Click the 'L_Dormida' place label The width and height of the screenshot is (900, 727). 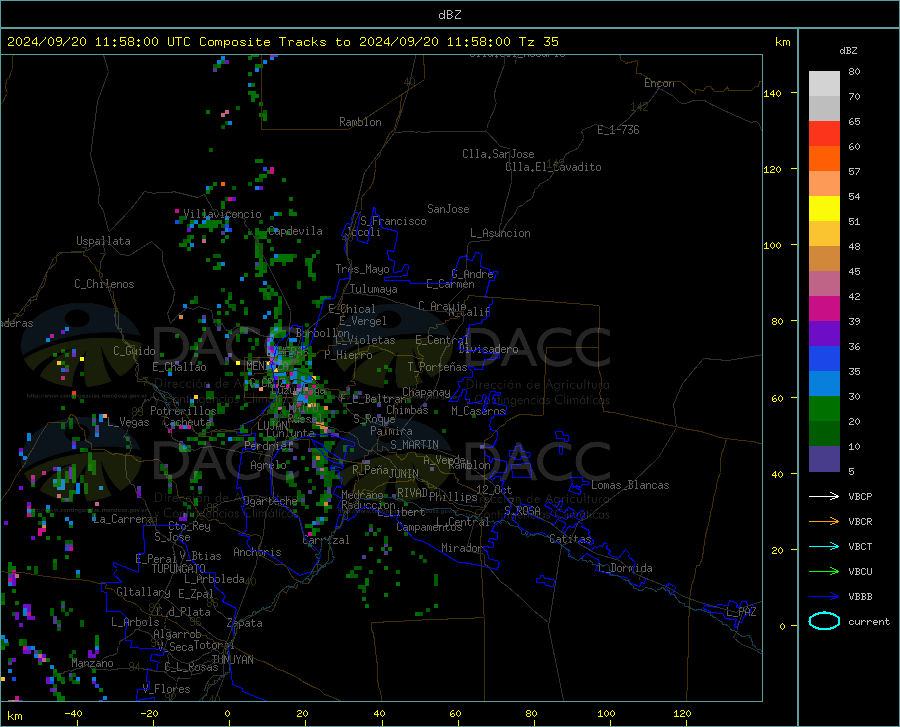tap(624, 568)
